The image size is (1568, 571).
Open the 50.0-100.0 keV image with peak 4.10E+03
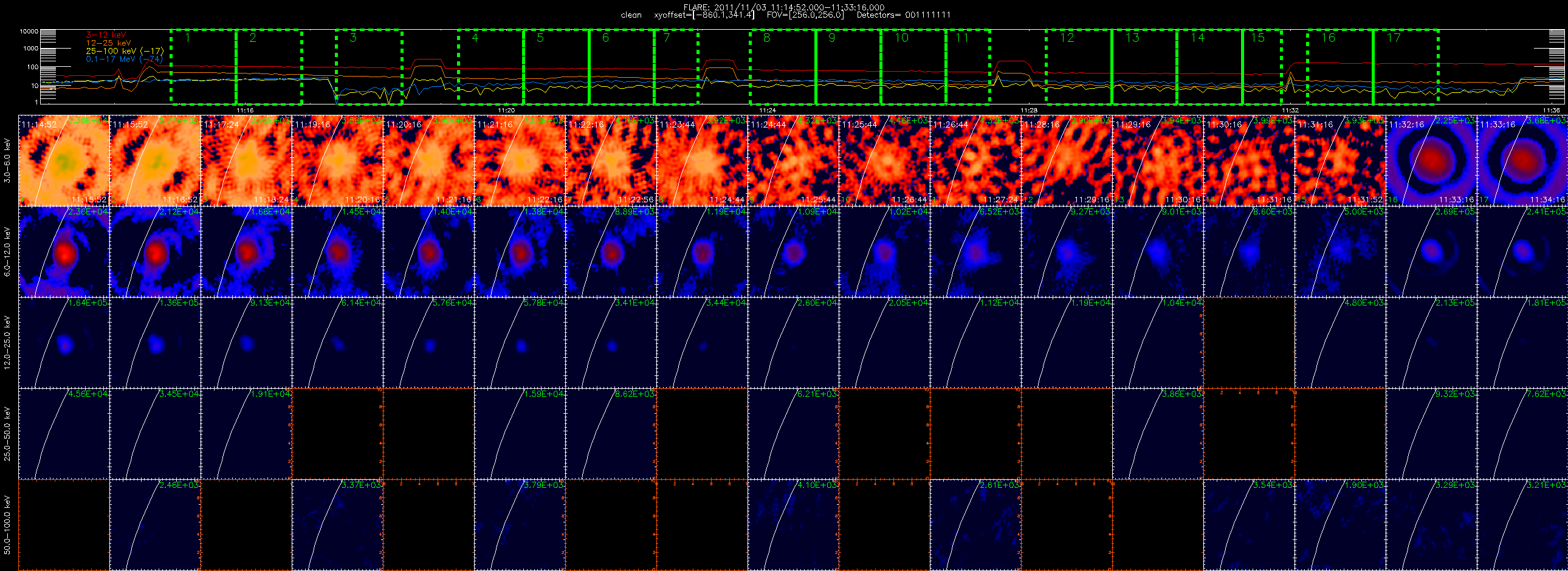(x=793, y=525)
